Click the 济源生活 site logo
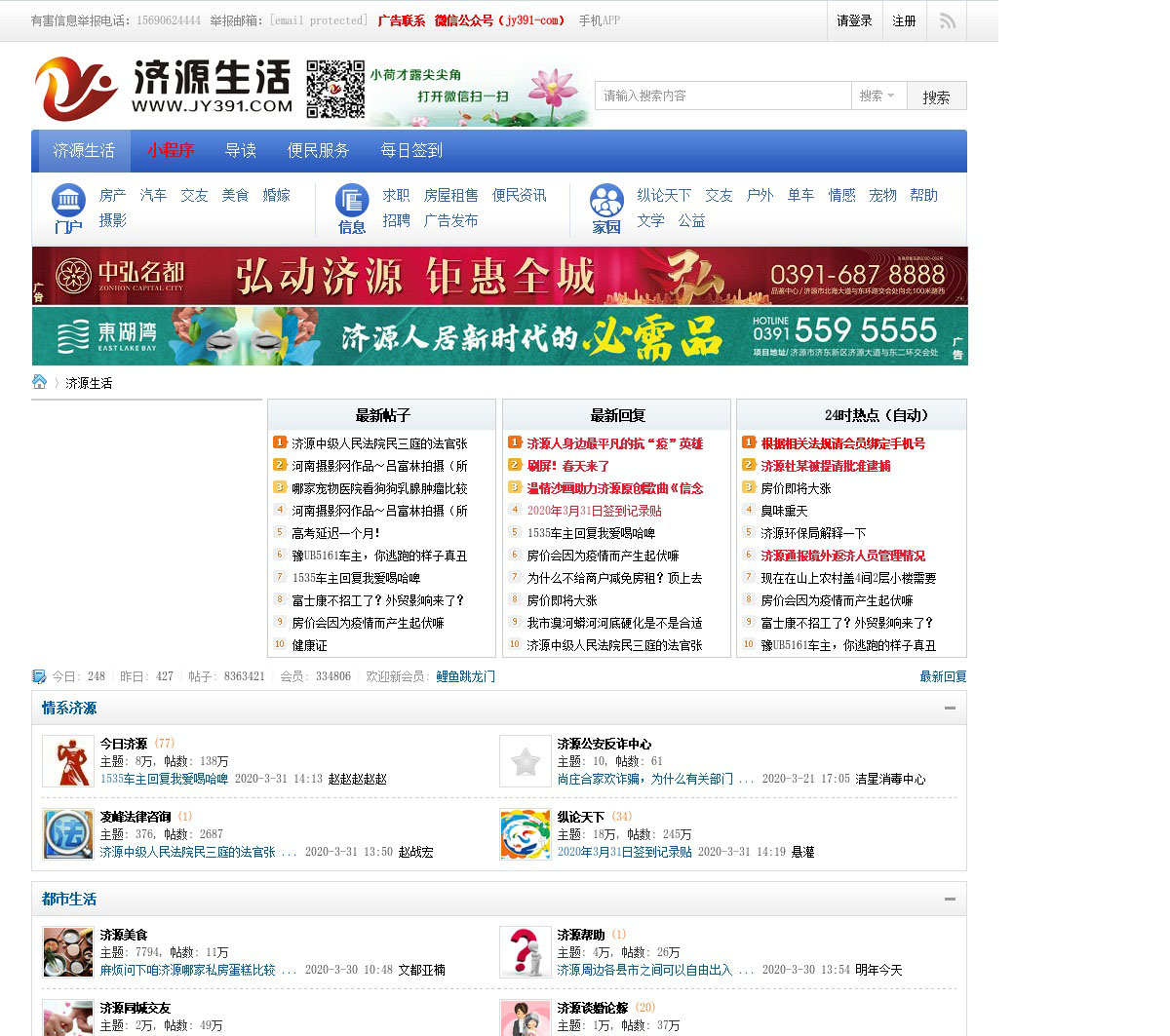Viewport: 1170px width, 1036px height. 163,89
